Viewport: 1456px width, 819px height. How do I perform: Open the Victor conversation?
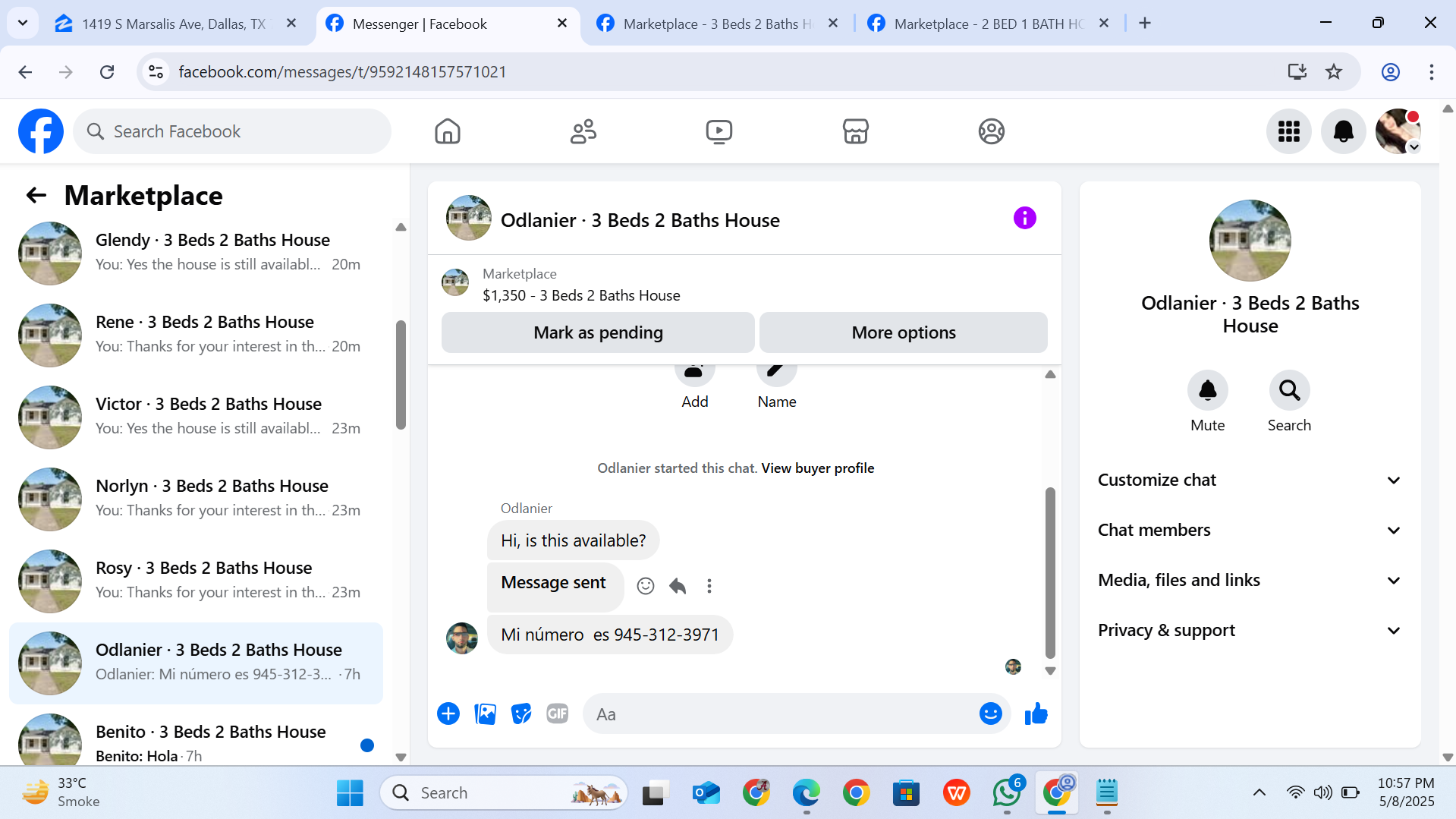tap(196, 417)
